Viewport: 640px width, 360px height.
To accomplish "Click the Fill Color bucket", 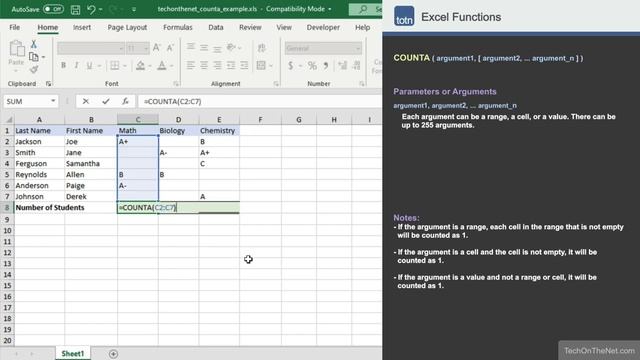I will (x=140, y=65).
